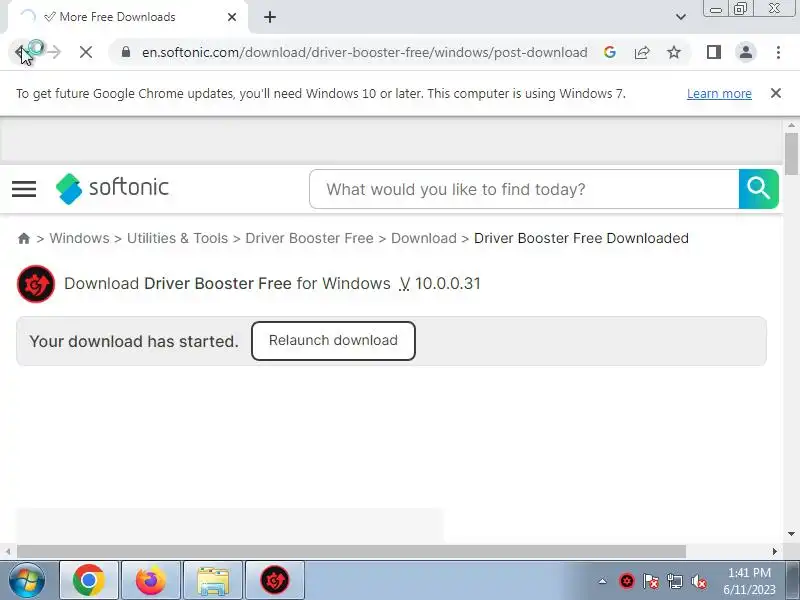This screenshot has width=800, height=600.
Task: Focus the Softonic search field
Action: pos(524,189)
